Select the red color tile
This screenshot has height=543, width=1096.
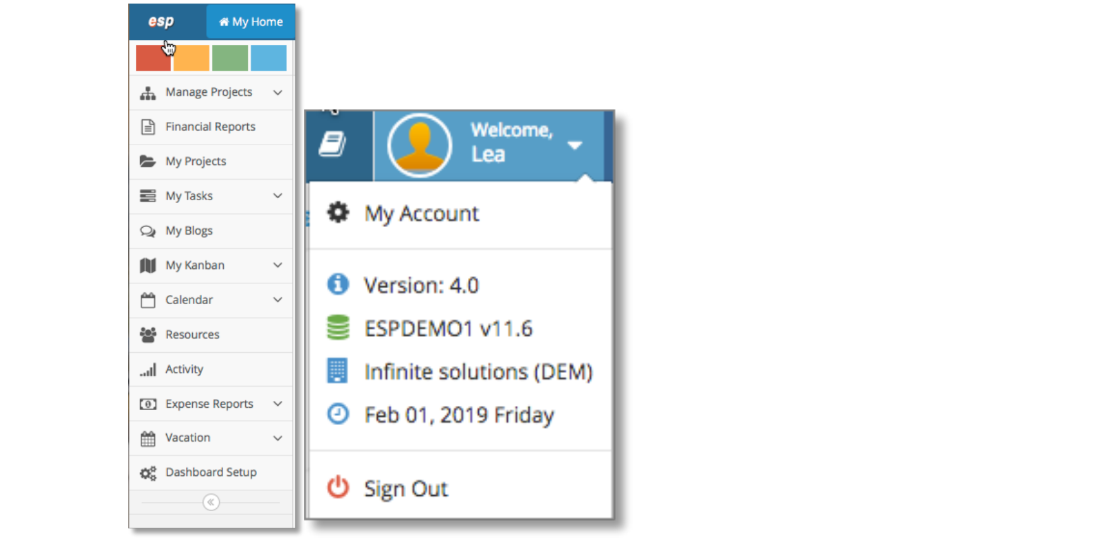click(x=154, y=58)
